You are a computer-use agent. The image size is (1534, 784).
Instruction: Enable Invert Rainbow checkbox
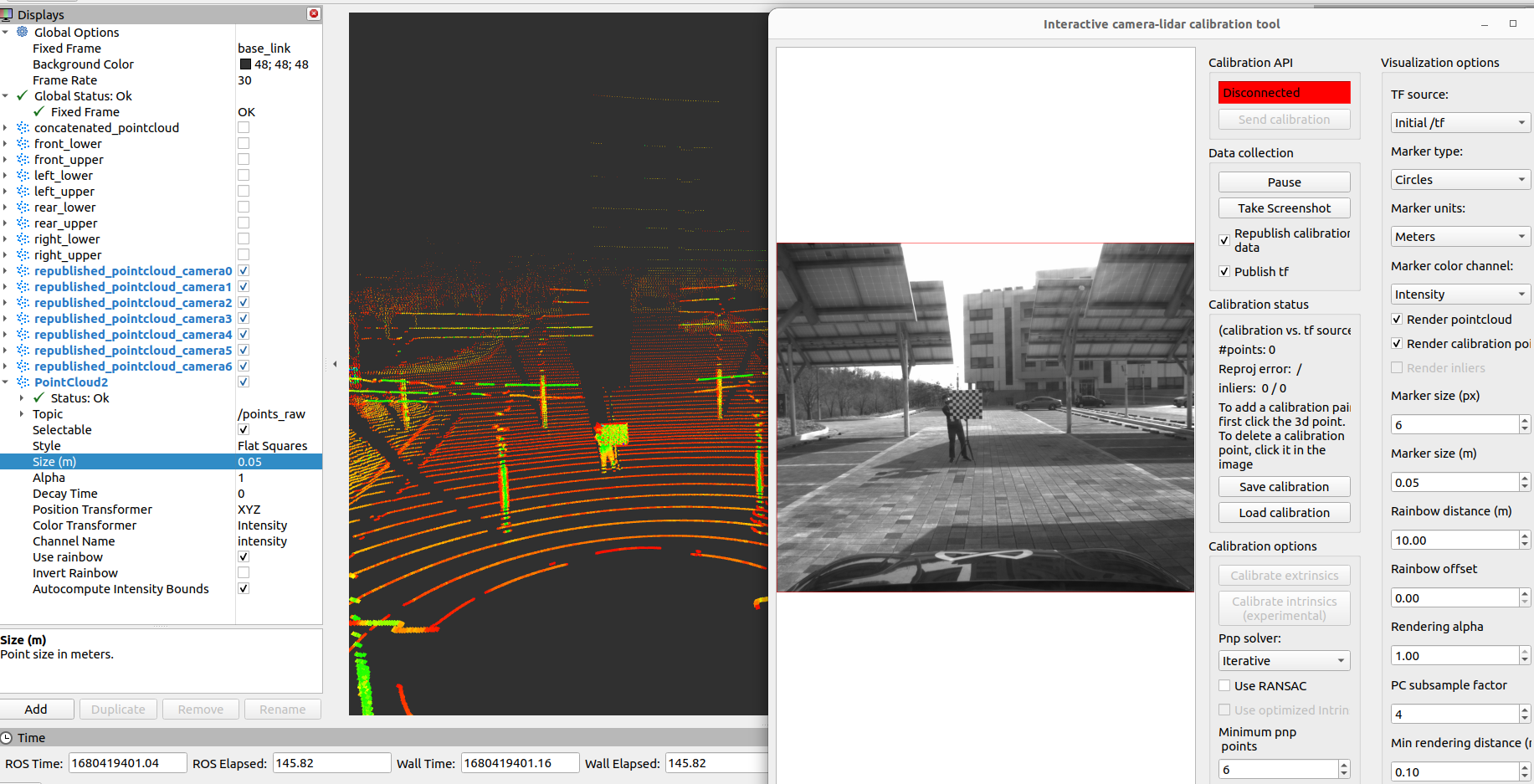pos(244,572)
